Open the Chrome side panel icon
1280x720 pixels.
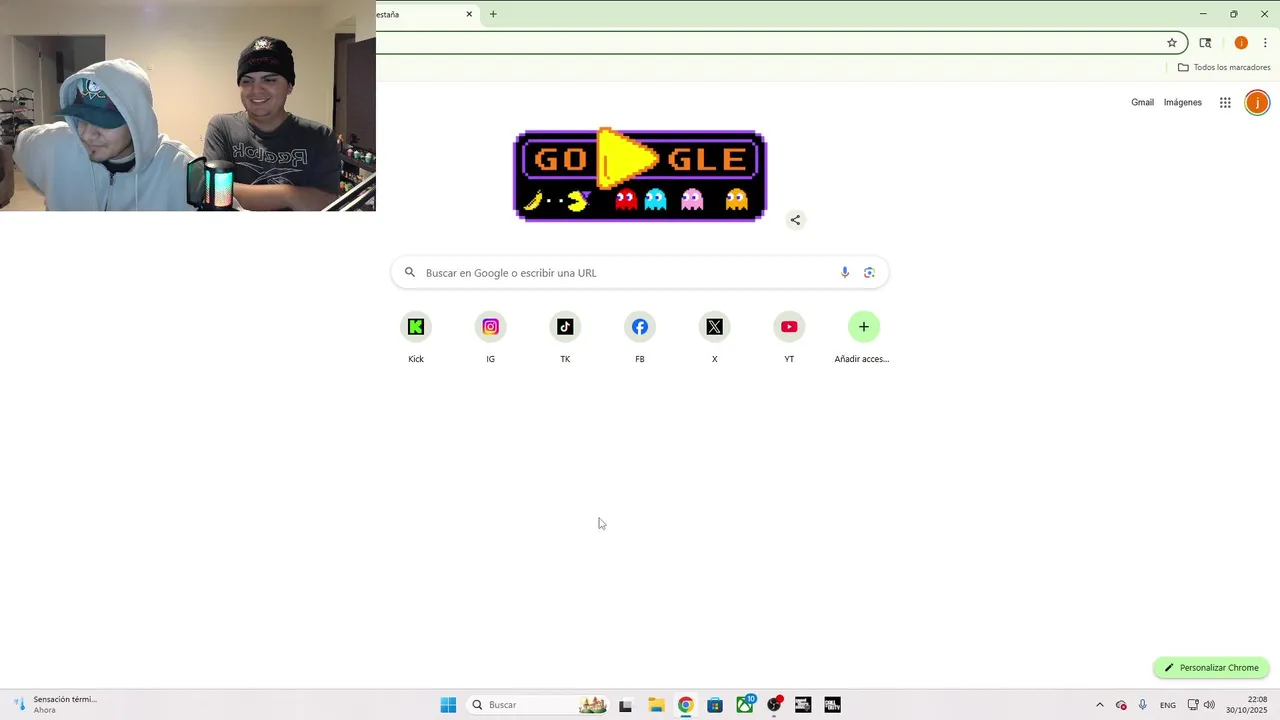pyautogui.click(x=1205, y=43)
